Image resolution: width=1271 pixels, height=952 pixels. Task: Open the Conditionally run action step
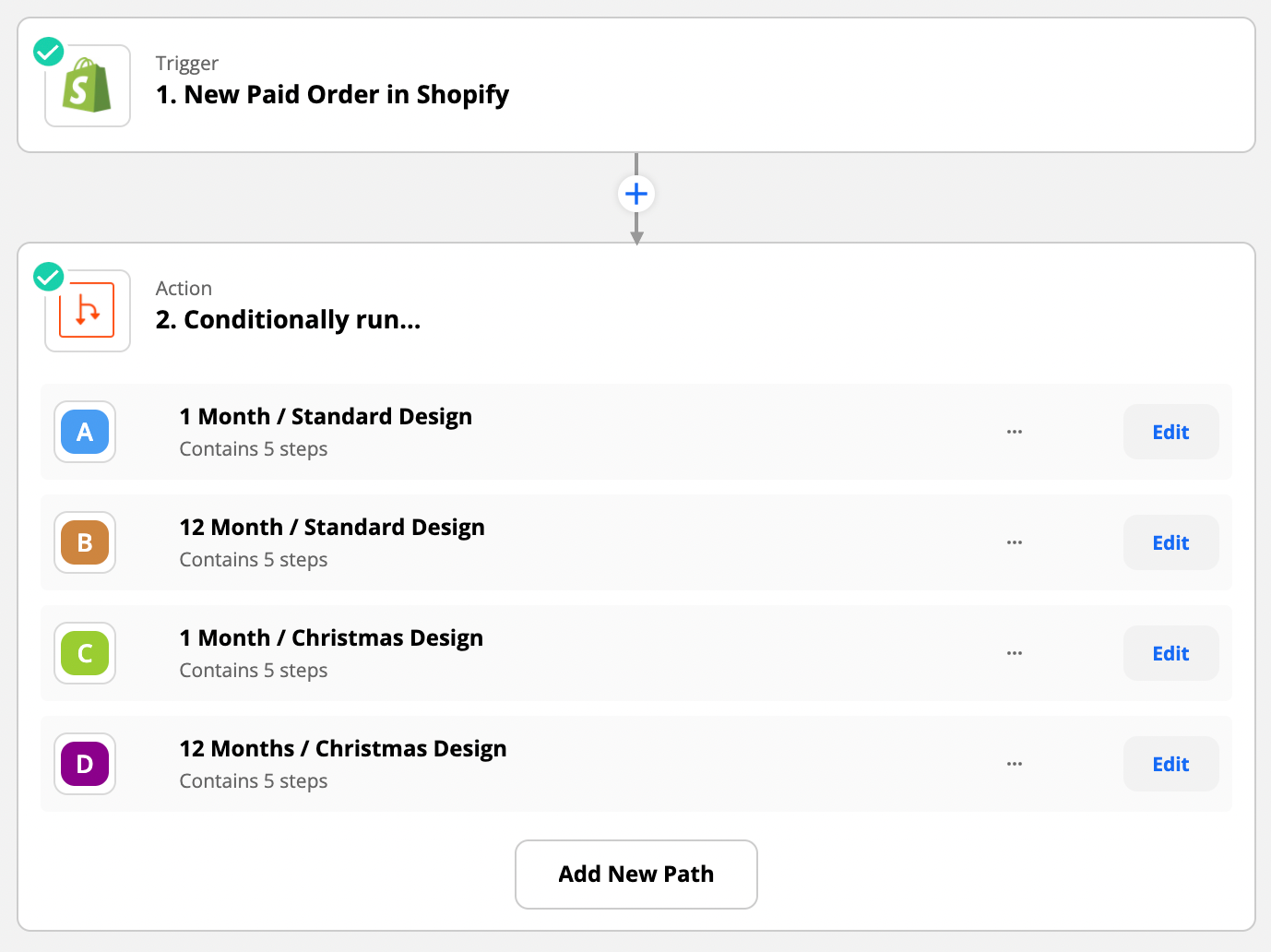[288, 319]
